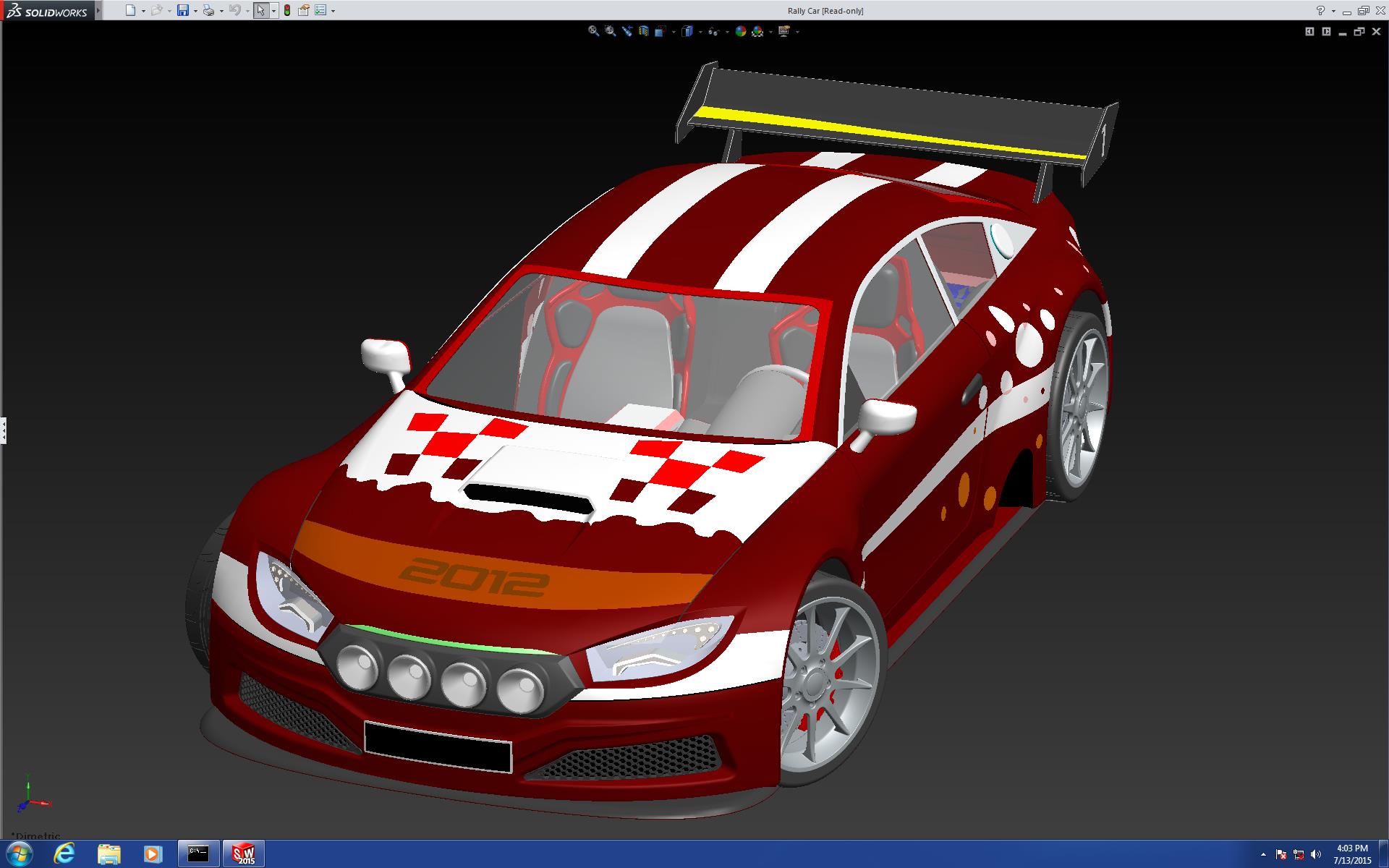This screenshot has width=1389, height=868.
Task: Click the Rebuild traffic light icon
Action: [x=287, y=10]
